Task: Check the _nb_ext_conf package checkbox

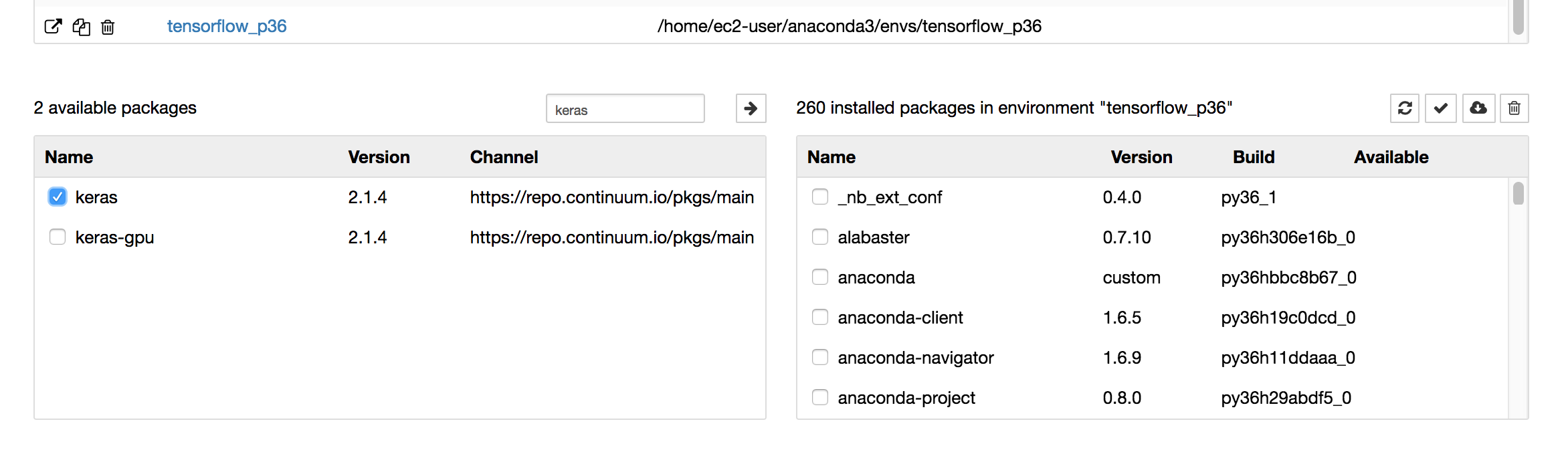Action: coord(819,196)
